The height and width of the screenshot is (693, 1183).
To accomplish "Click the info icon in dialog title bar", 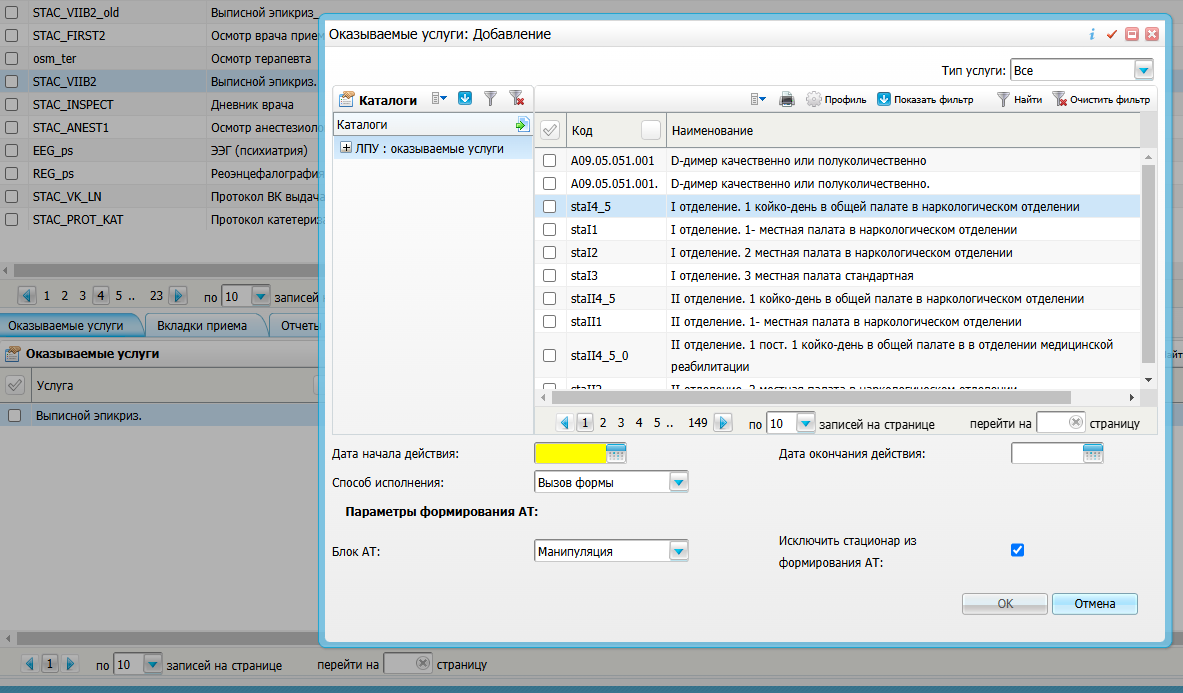I will tap(1092, 34).
